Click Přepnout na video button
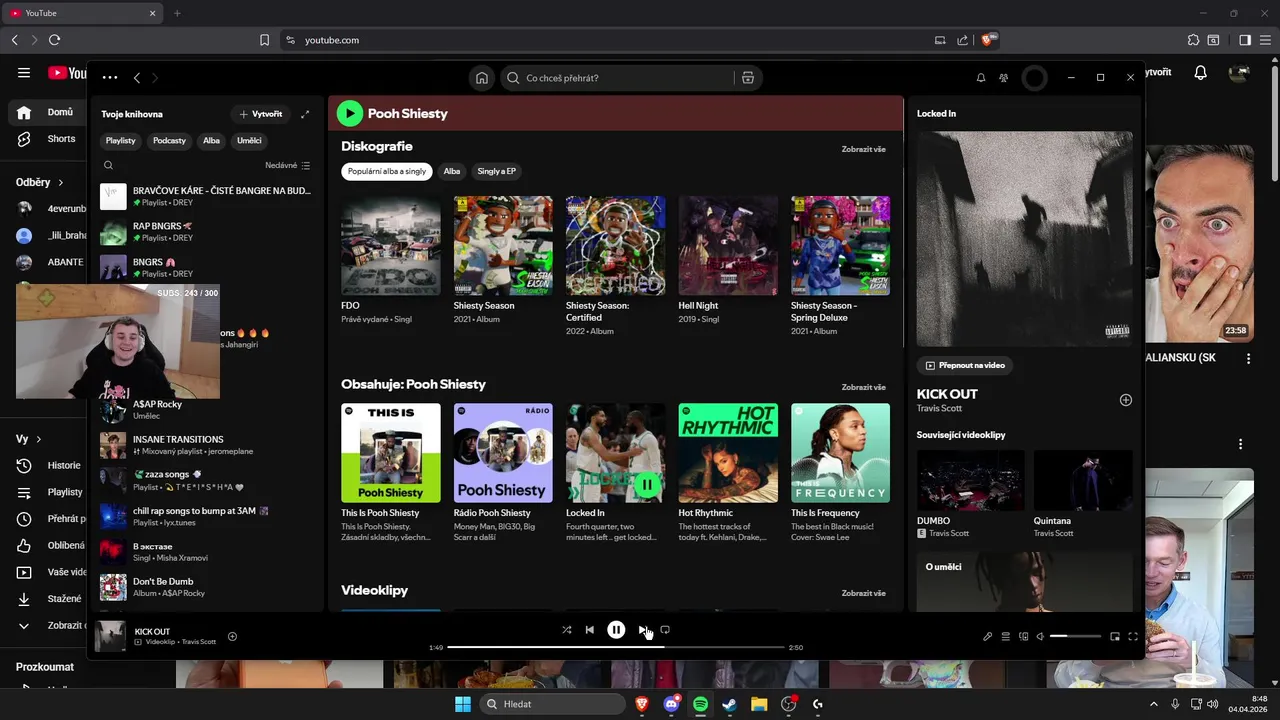 pyautogui.click(x=965, y=365)
